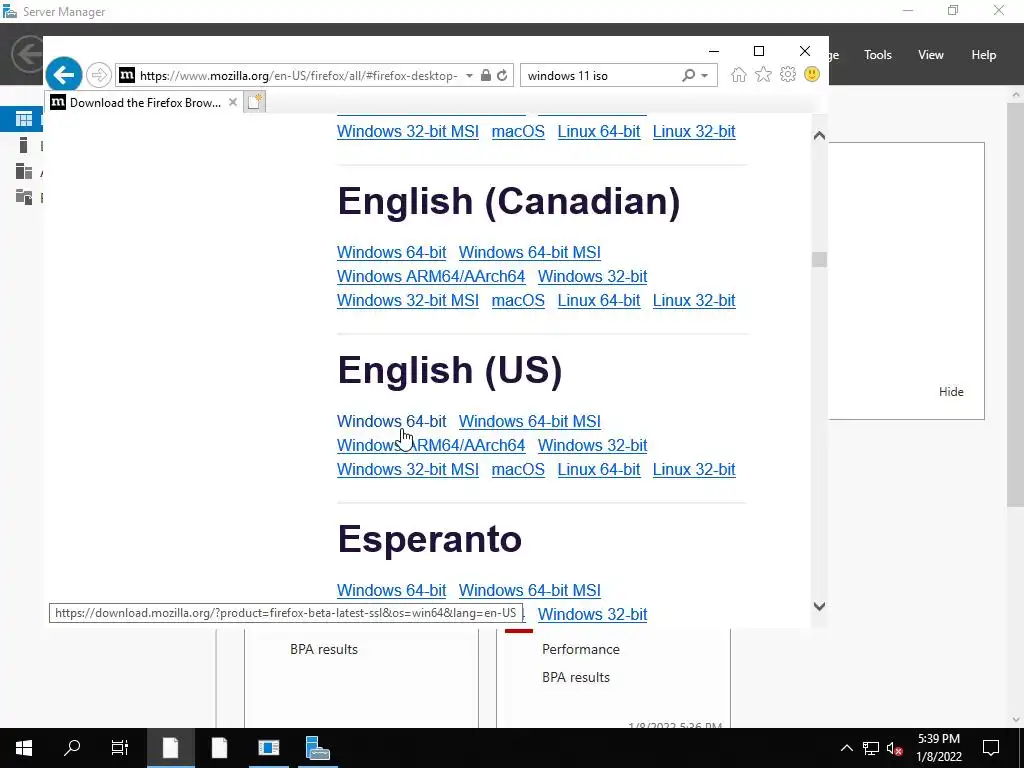Open the IE Home icon
Viewport: 1024px width, 768px height.
(x=739, y=74)
